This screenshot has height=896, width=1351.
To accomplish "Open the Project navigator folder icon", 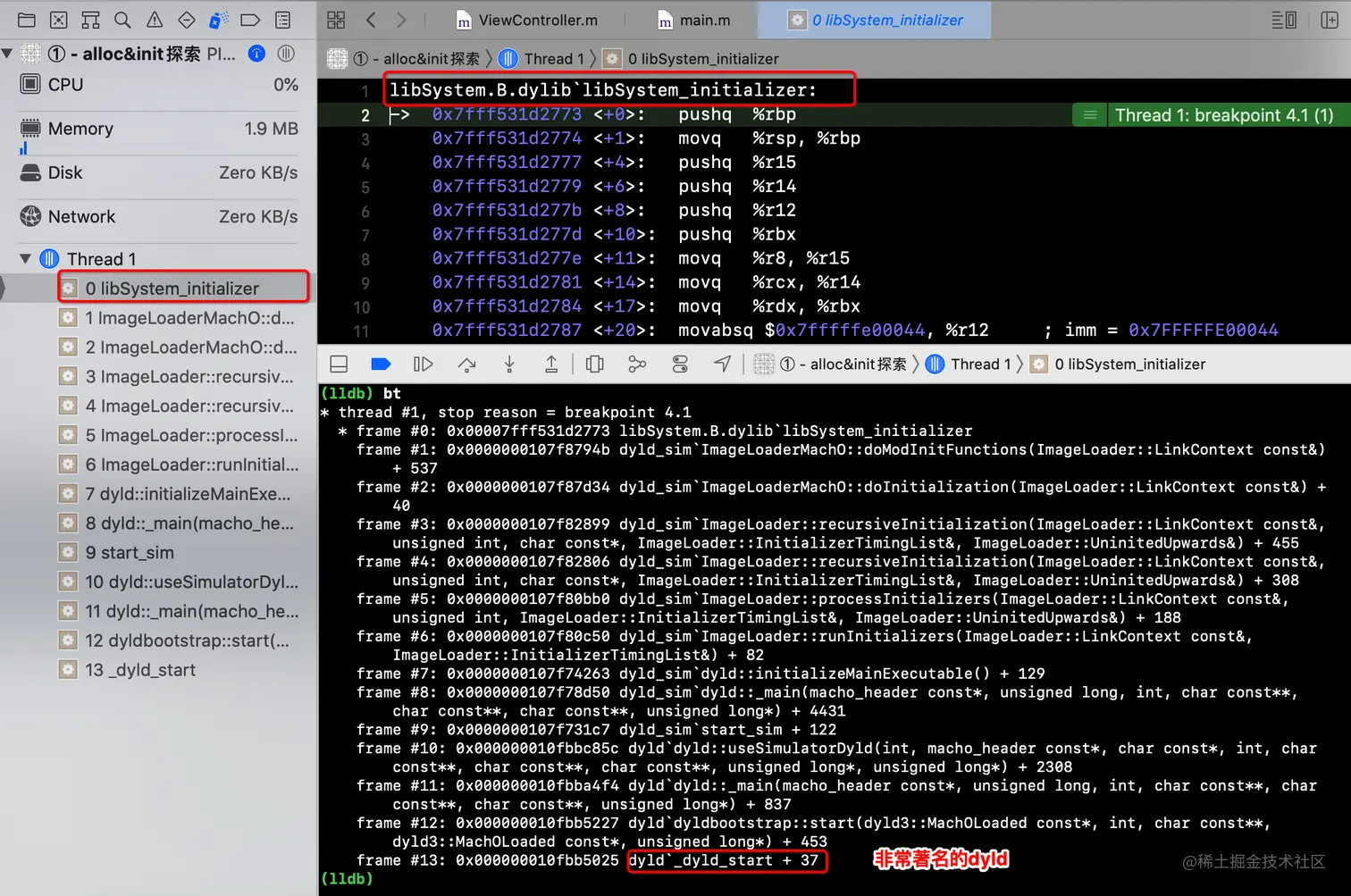I will [27, 20].
